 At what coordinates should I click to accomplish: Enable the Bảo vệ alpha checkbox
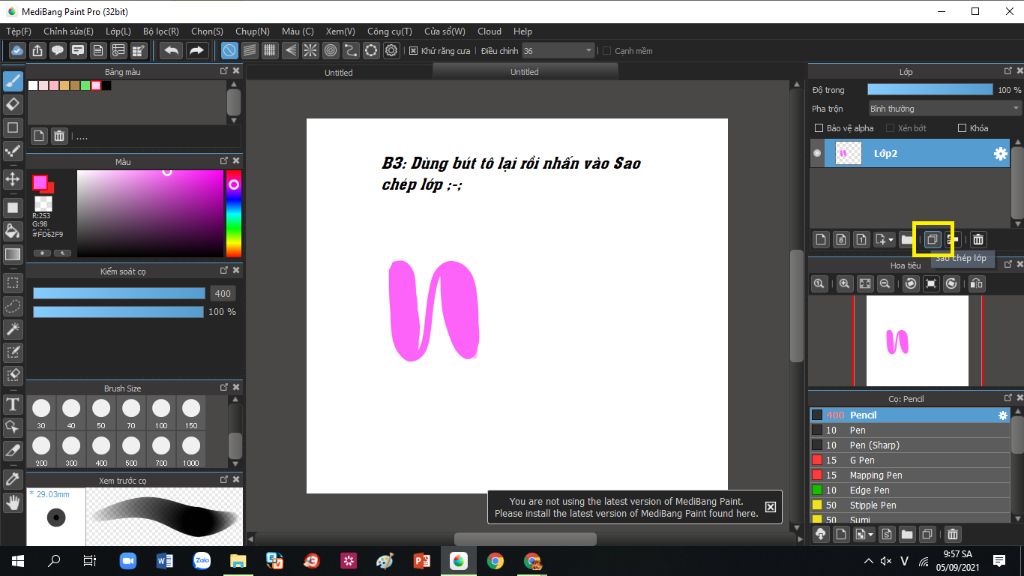coord(819,128)
